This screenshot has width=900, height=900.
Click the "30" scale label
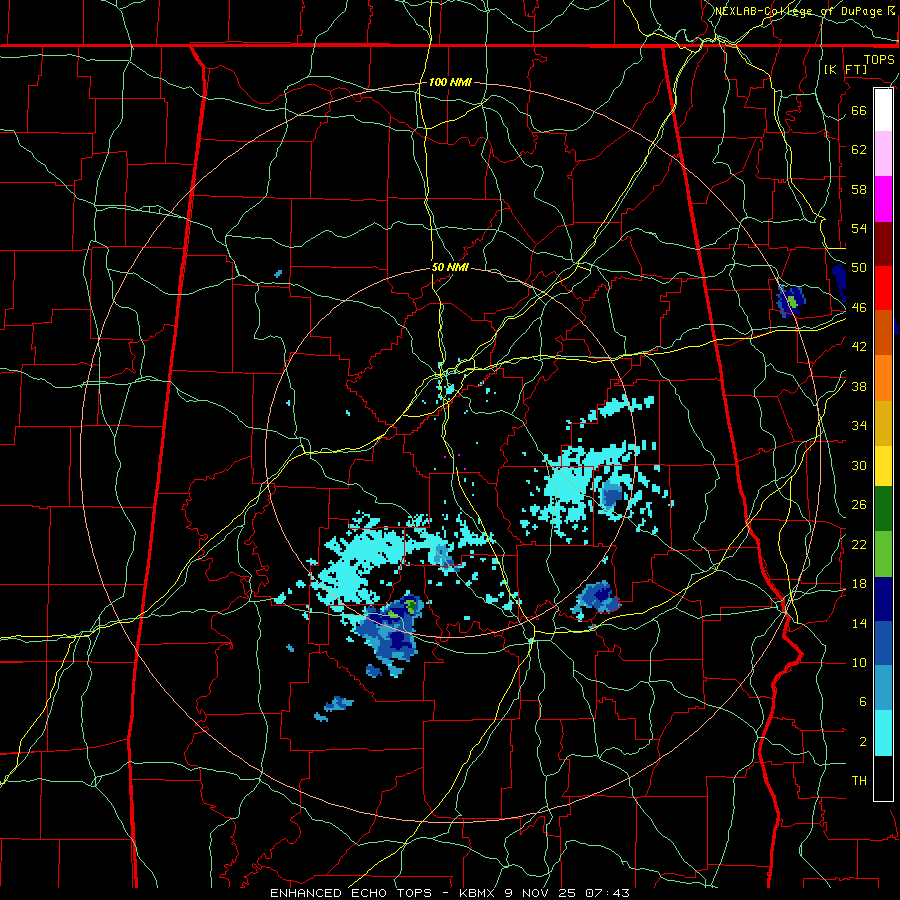click(859, 465)
